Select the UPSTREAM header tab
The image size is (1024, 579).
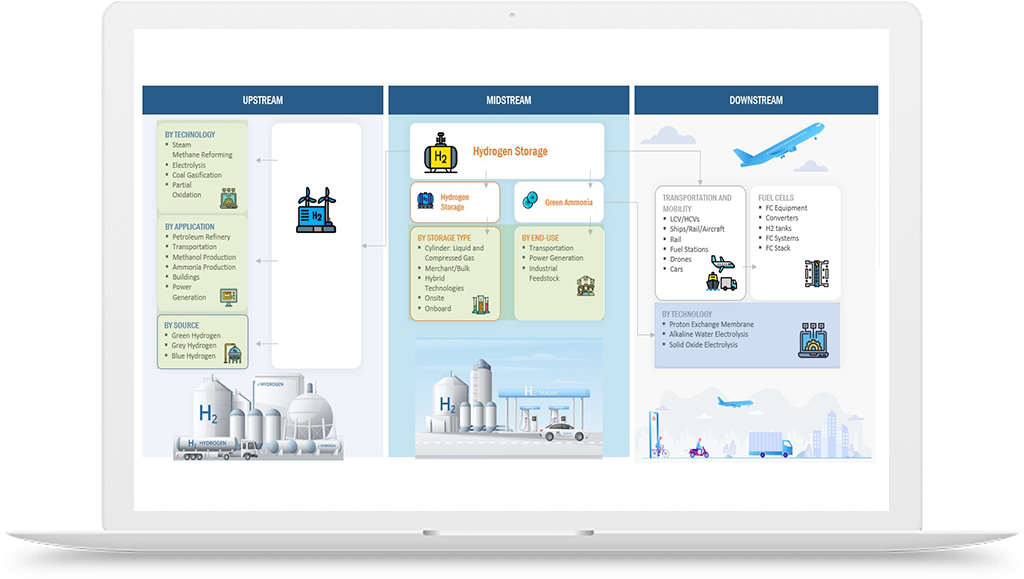[x=262, y=100]
